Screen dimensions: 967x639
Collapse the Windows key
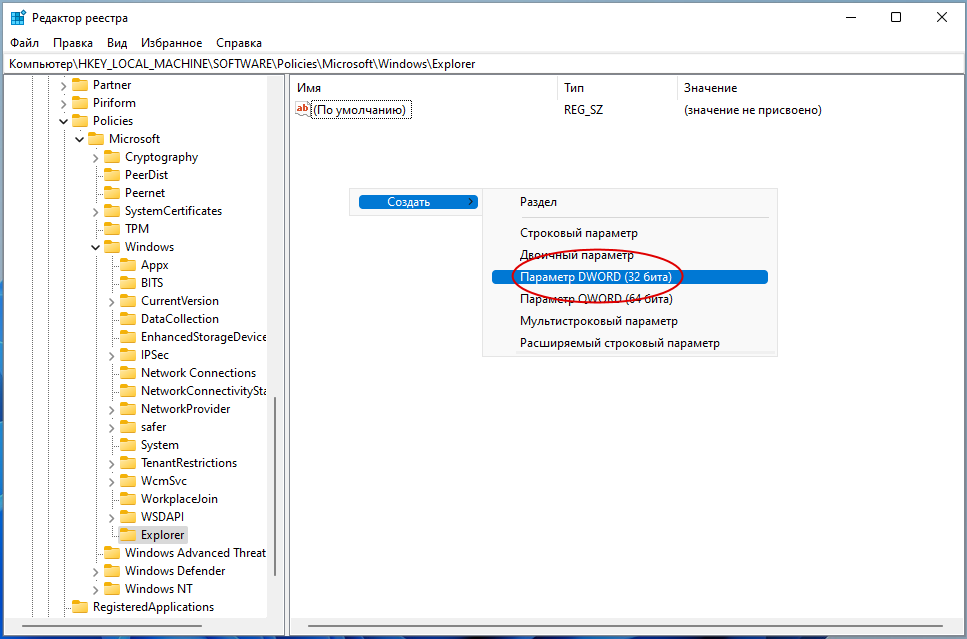point(96,247)
